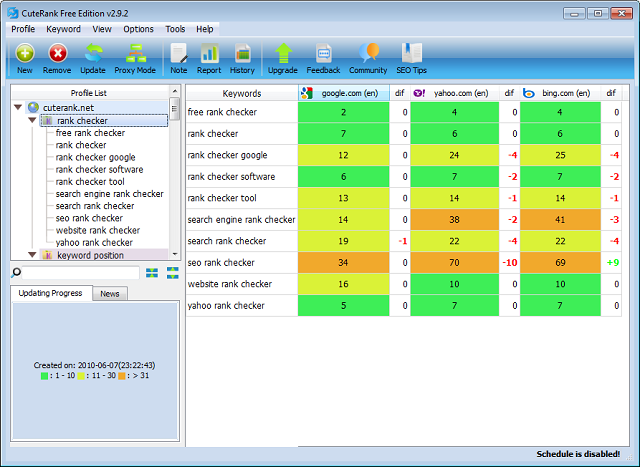Click inside the profile search input field
The height and width of the screenshot is (467, 640).
(80, 273)
